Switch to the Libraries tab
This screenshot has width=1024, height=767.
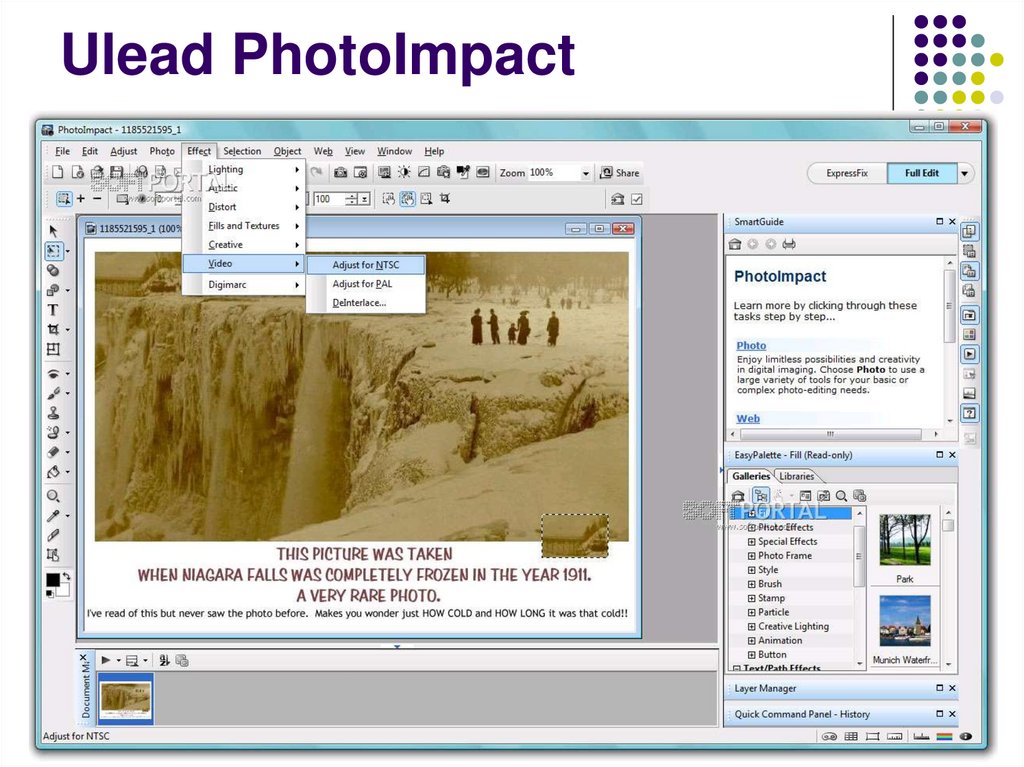click(x=797, y=477)
